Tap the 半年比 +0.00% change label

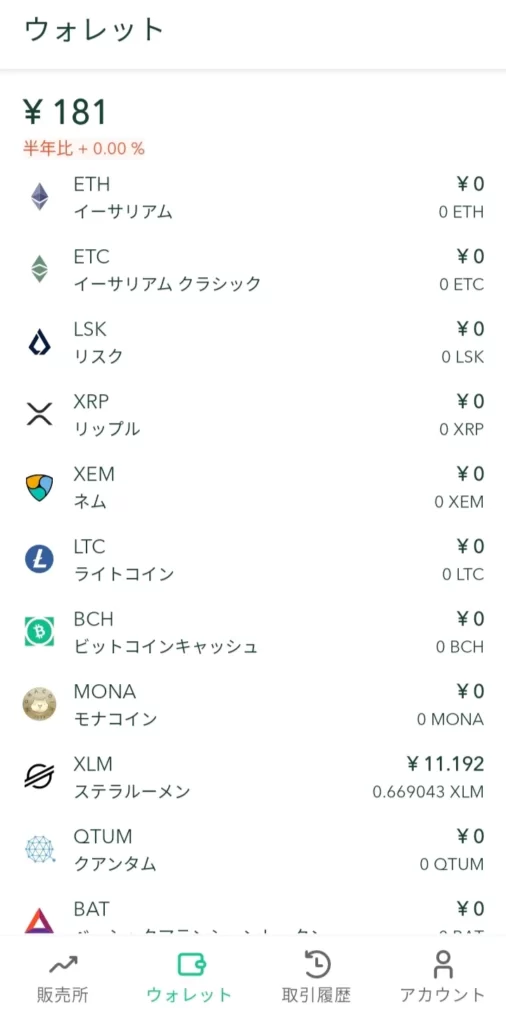pos(84,148)
